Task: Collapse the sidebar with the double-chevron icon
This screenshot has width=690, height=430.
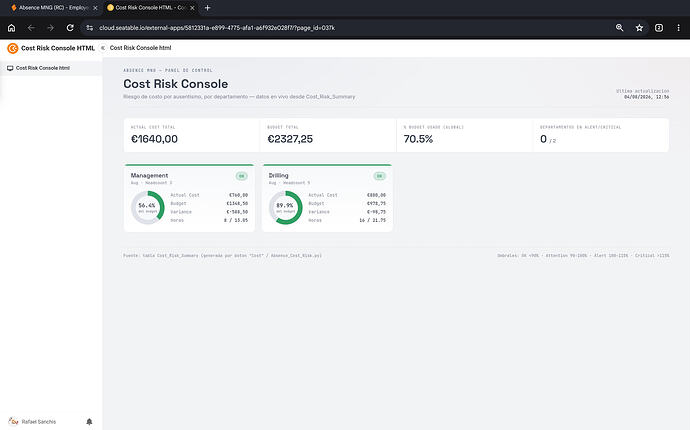Action: [103, 48]
